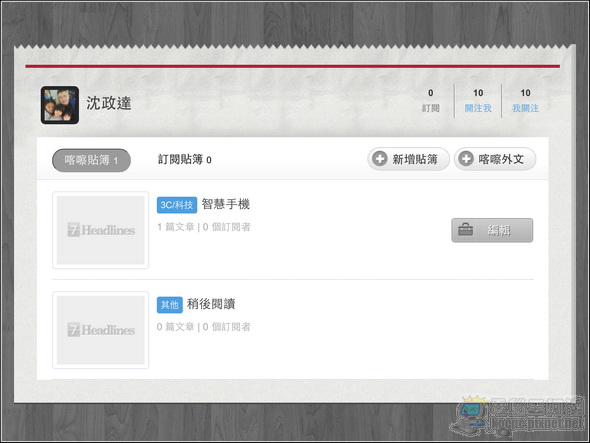
Task: Click the Headlines logo in 稍後閱讀 thumbnail
Action: pyautogui.click(x=101, y=330)
